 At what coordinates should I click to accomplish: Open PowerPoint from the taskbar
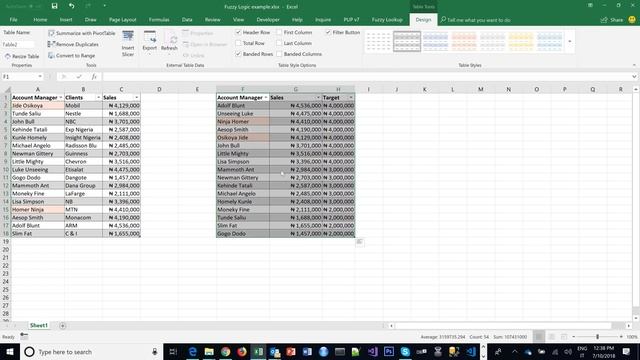[291, 352]
